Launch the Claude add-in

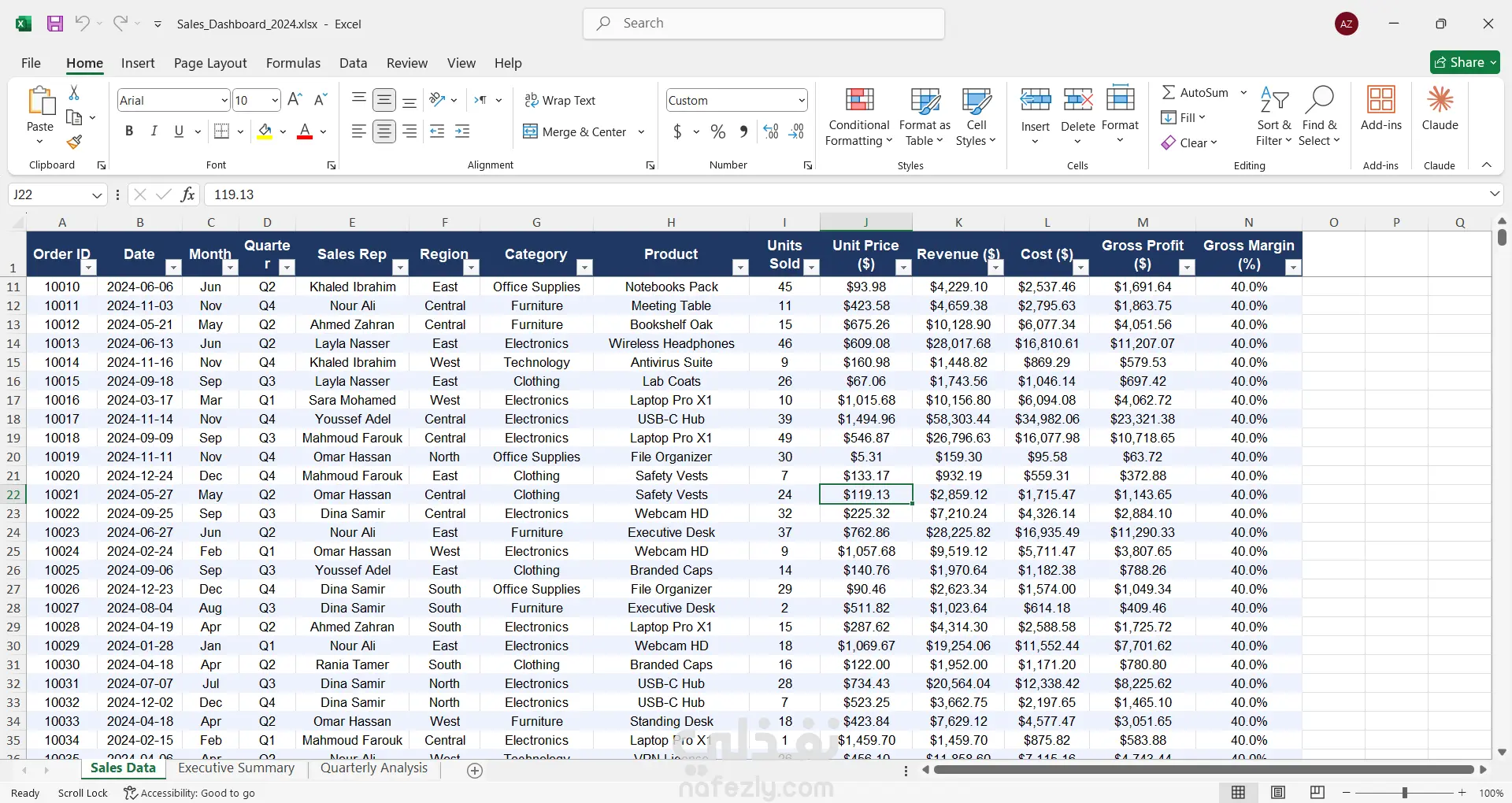pos(1440,109)
